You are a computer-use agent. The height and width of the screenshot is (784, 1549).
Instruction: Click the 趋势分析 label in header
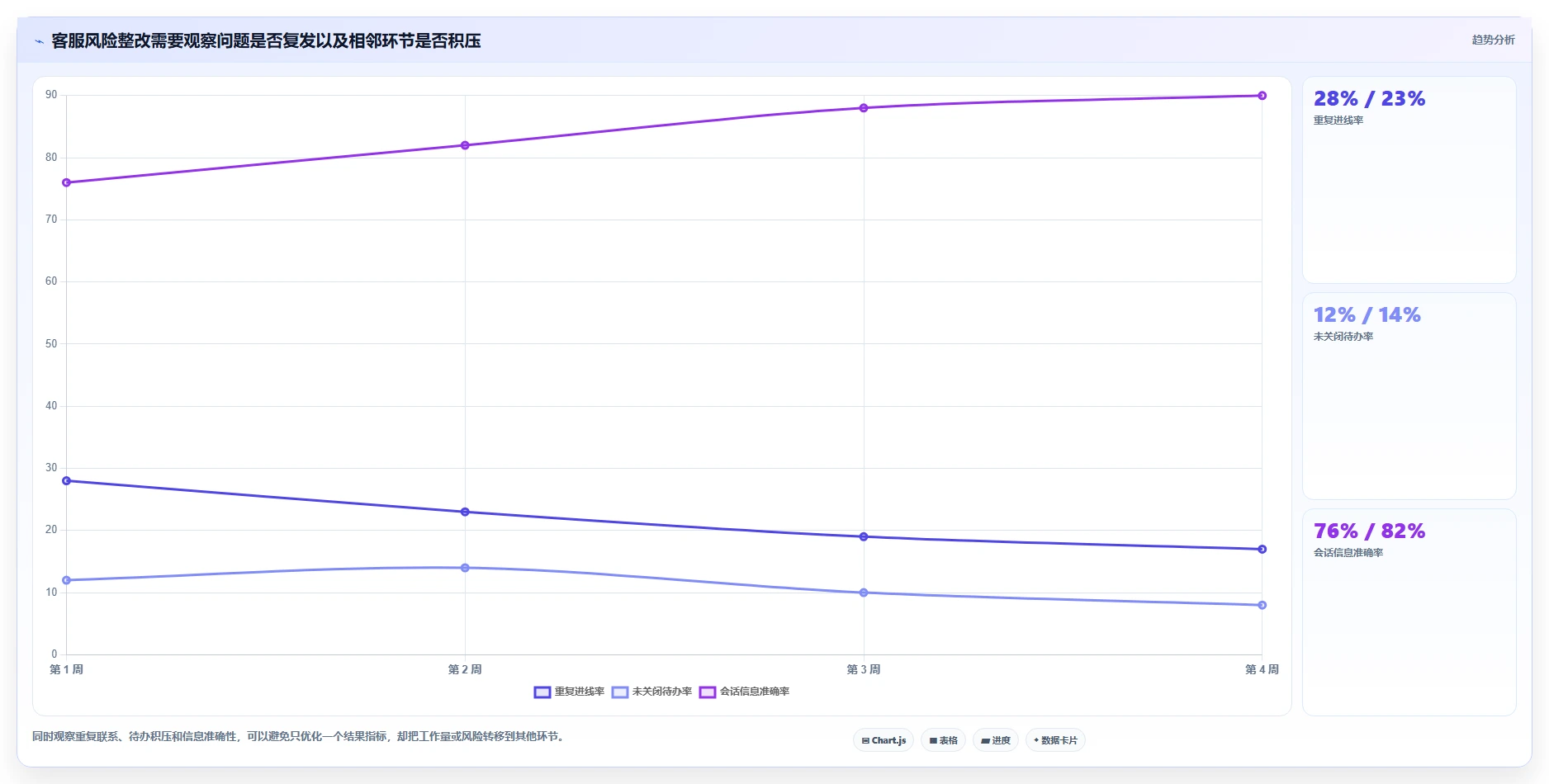pos(1493,40)
